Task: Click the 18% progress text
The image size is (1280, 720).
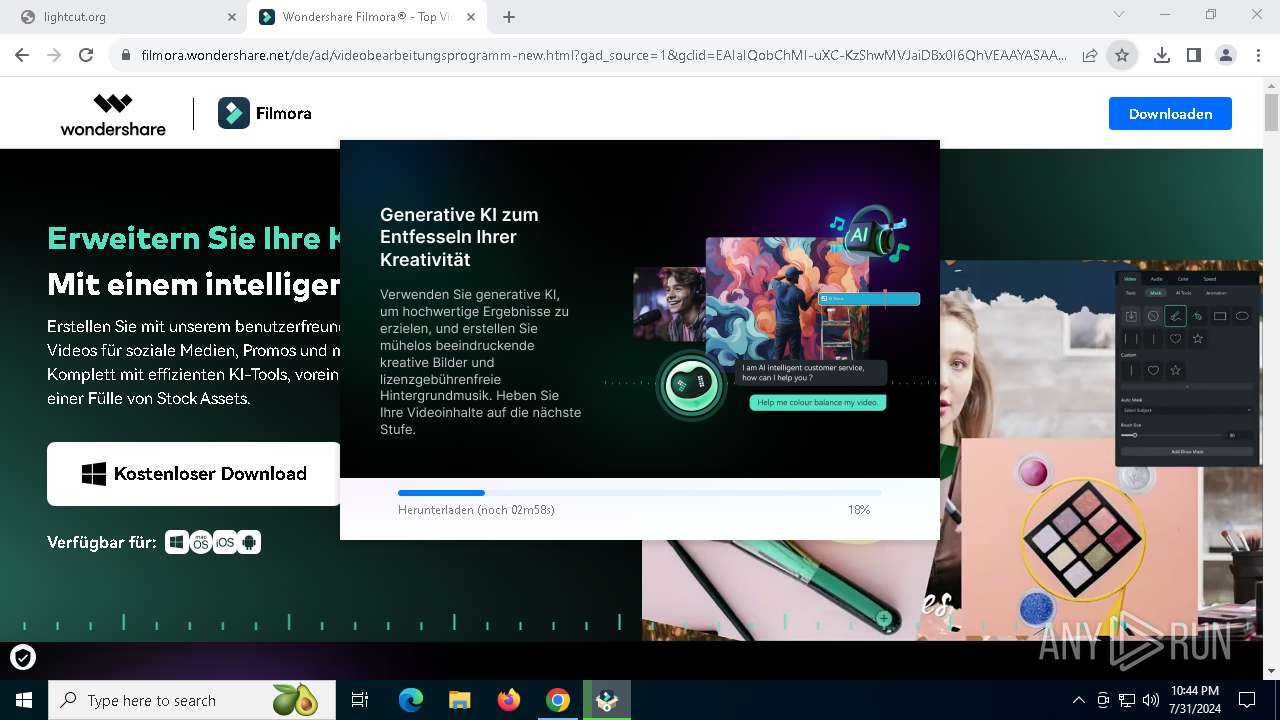Action: pos(859,510)
